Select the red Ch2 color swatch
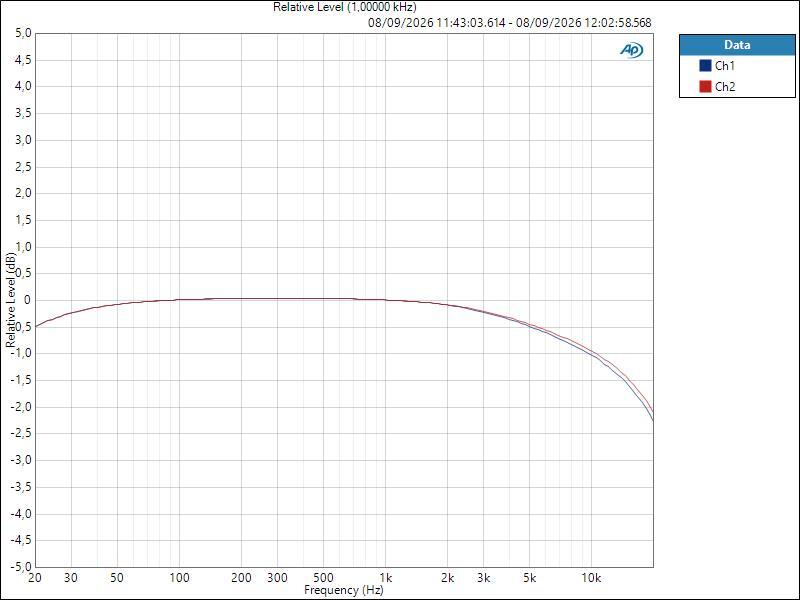Image resolution: width=800 pixels, height=600 pixels. (705, 87)
